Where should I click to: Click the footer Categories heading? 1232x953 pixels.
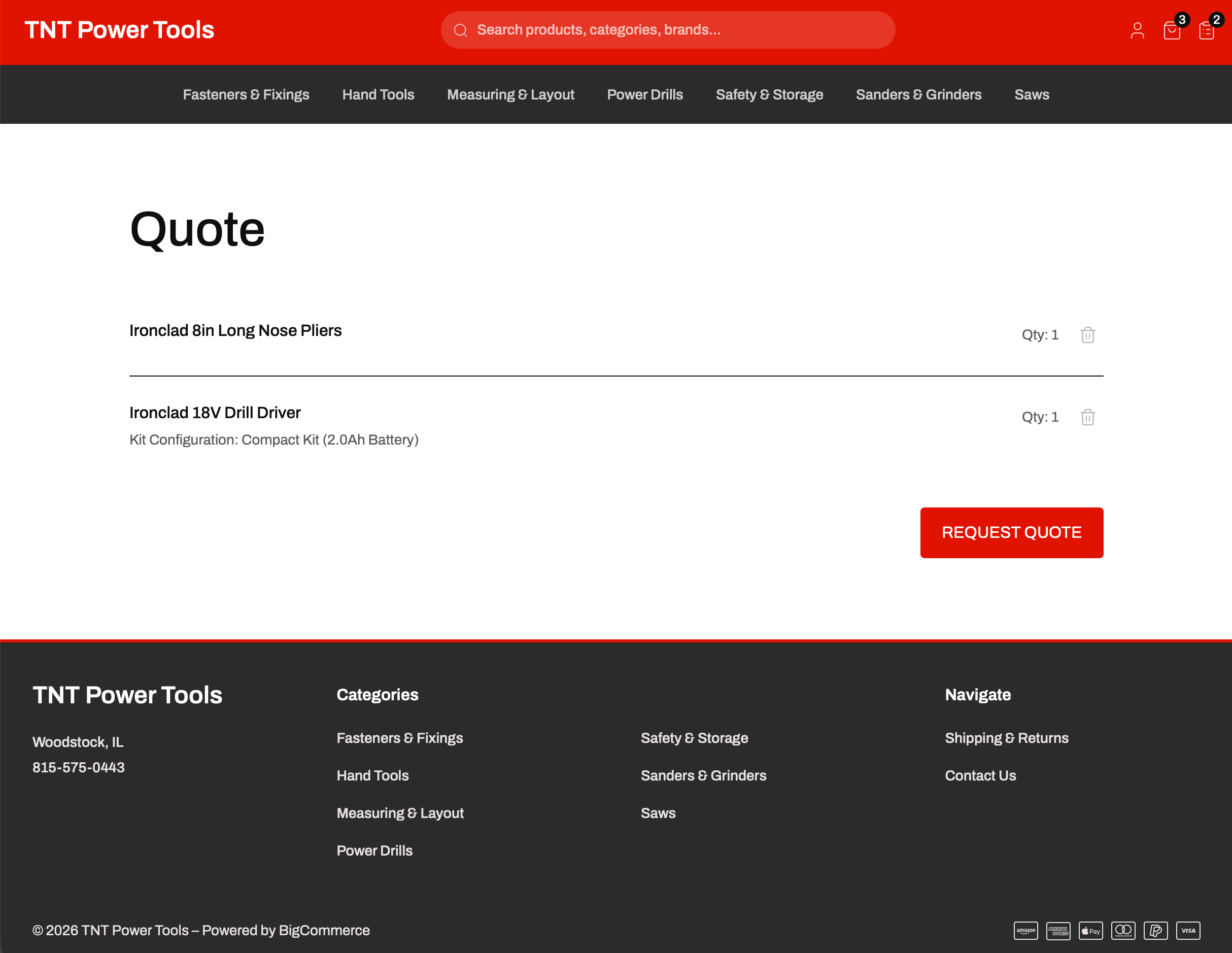pyautogui.click(x=378, y=695)
